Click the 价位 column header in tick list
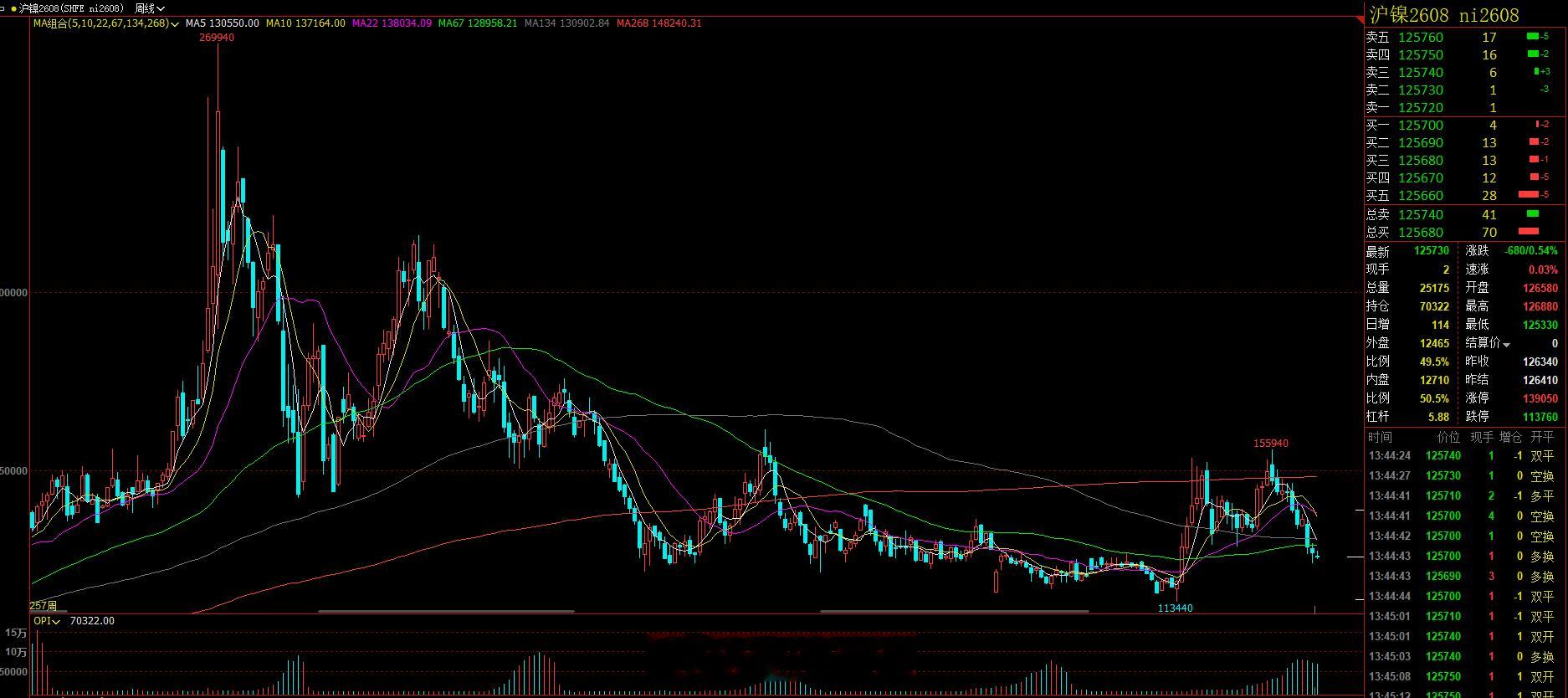The width and height of the screenshot is (1568, 698). point(1448,437)
